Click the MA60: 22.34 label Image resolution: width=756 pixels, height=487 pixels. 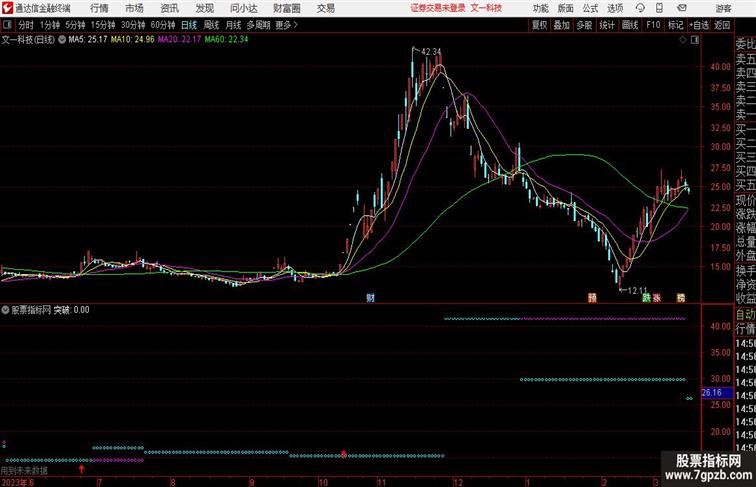pyautogui.click(x=226, y=40)
